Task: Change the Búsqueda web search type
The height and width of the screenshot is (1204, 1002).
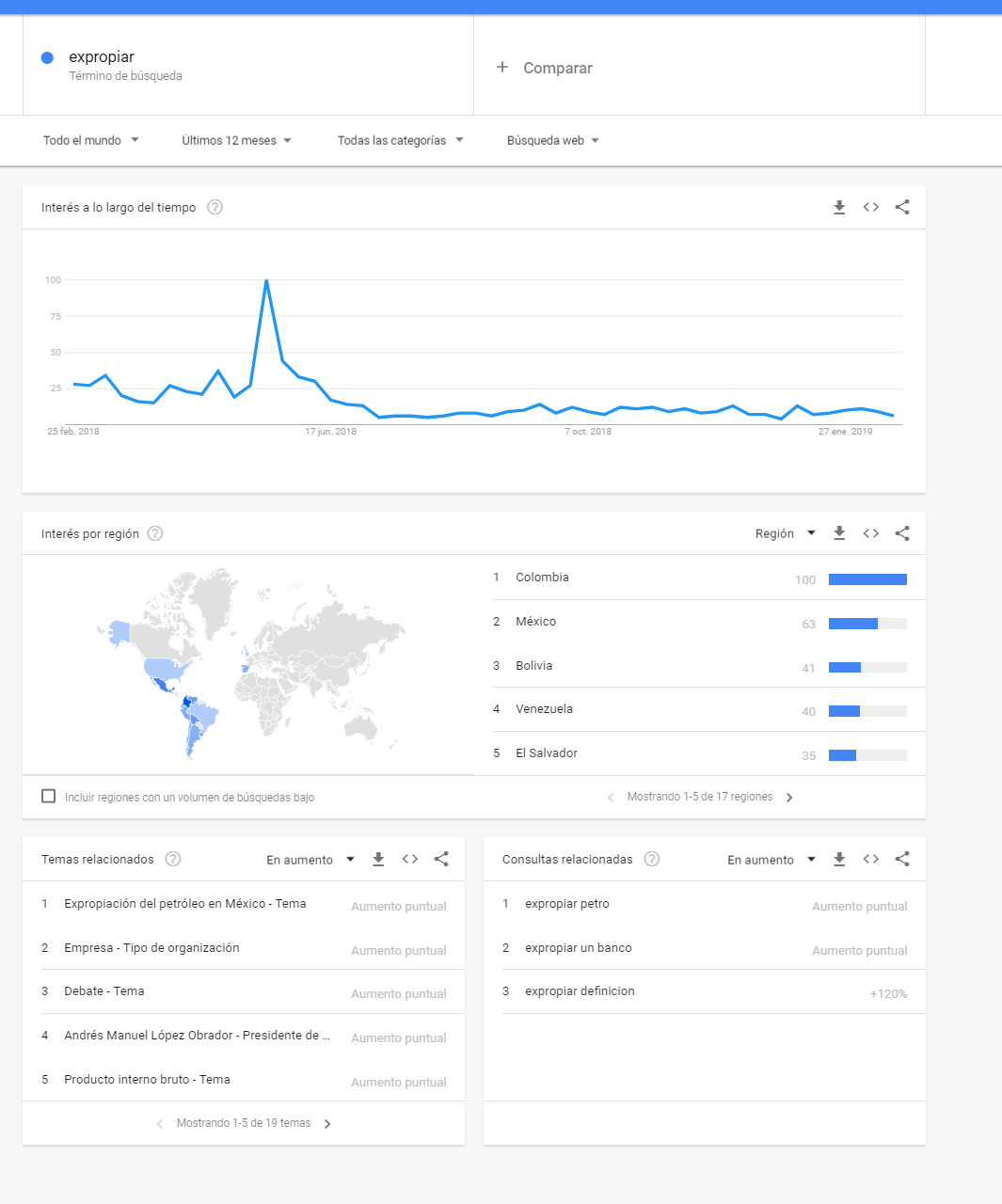Action: pyautogui.click(x=553, y=140)
